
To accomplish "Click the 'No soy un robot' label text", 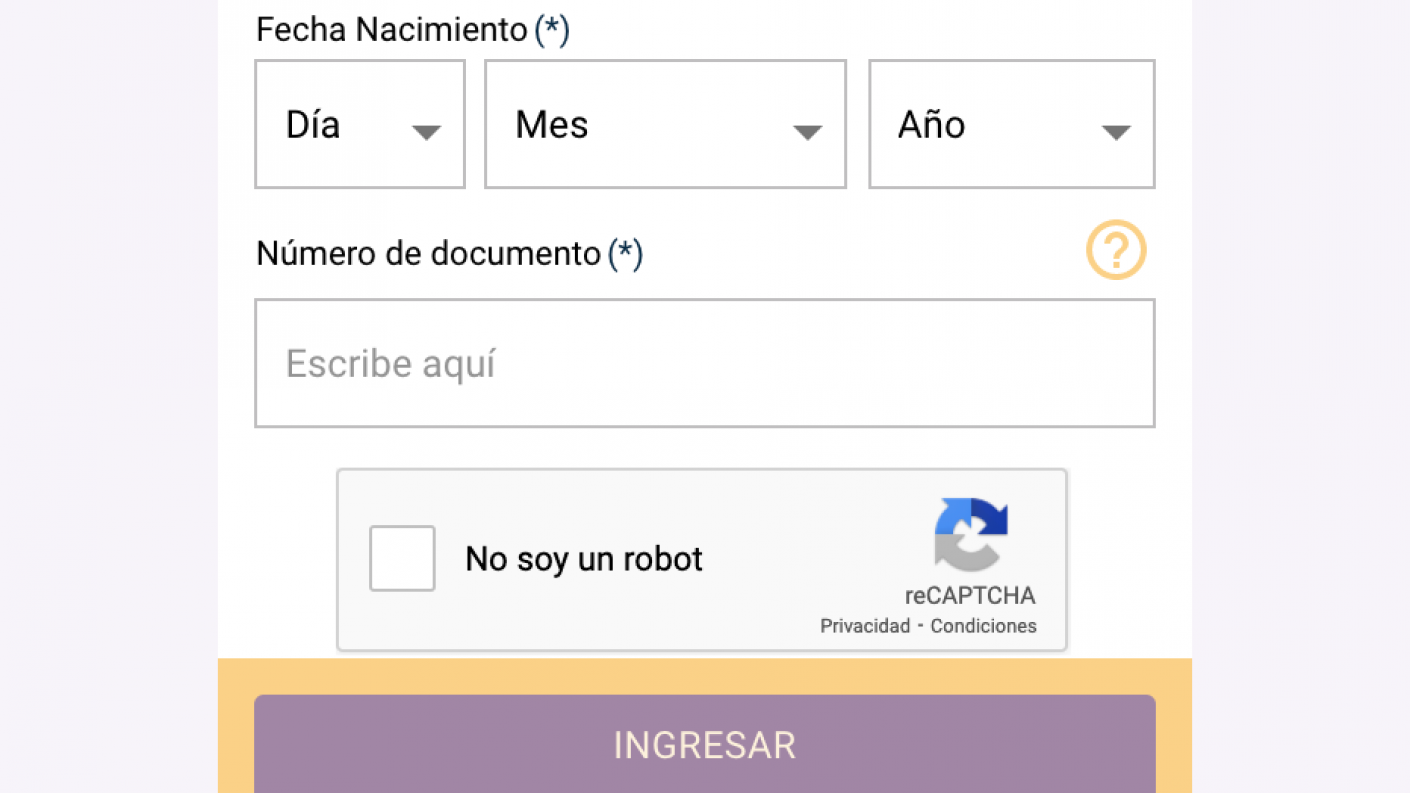I will tap(584, 559).
